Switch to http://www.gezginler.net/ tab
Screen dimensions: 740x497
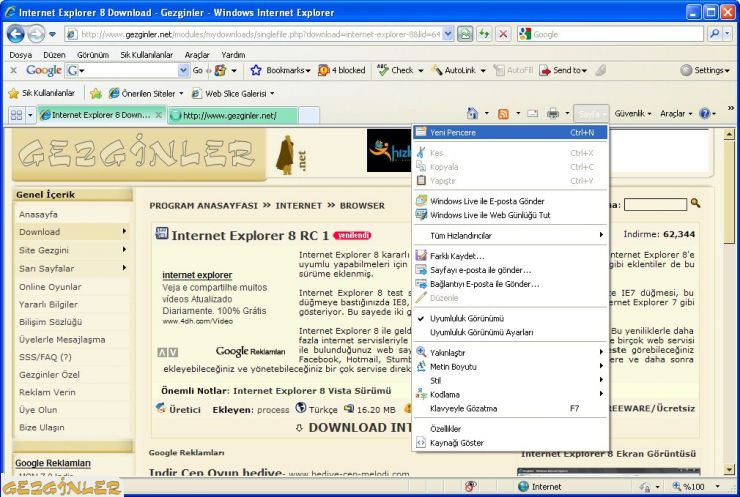233,115
